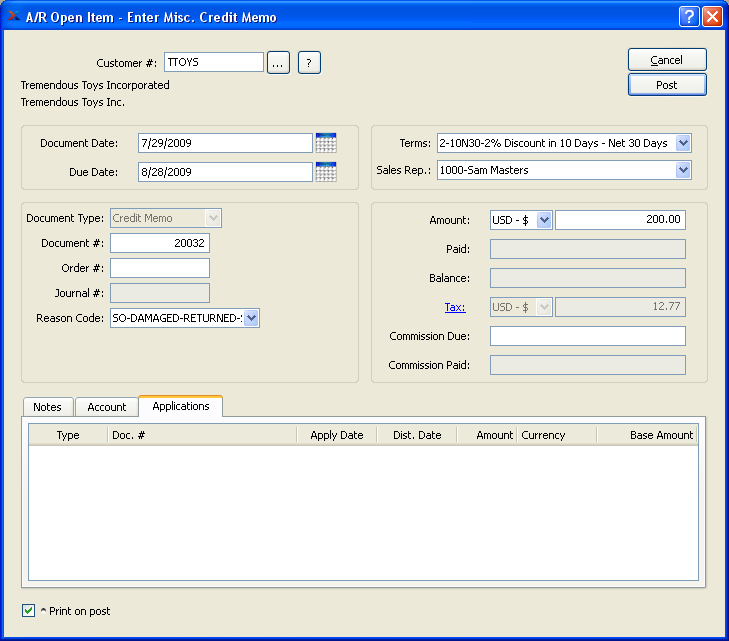This screenshot has width=729, height=641.
Task: Click the Order # input field
Action: [x=160, y=268]
